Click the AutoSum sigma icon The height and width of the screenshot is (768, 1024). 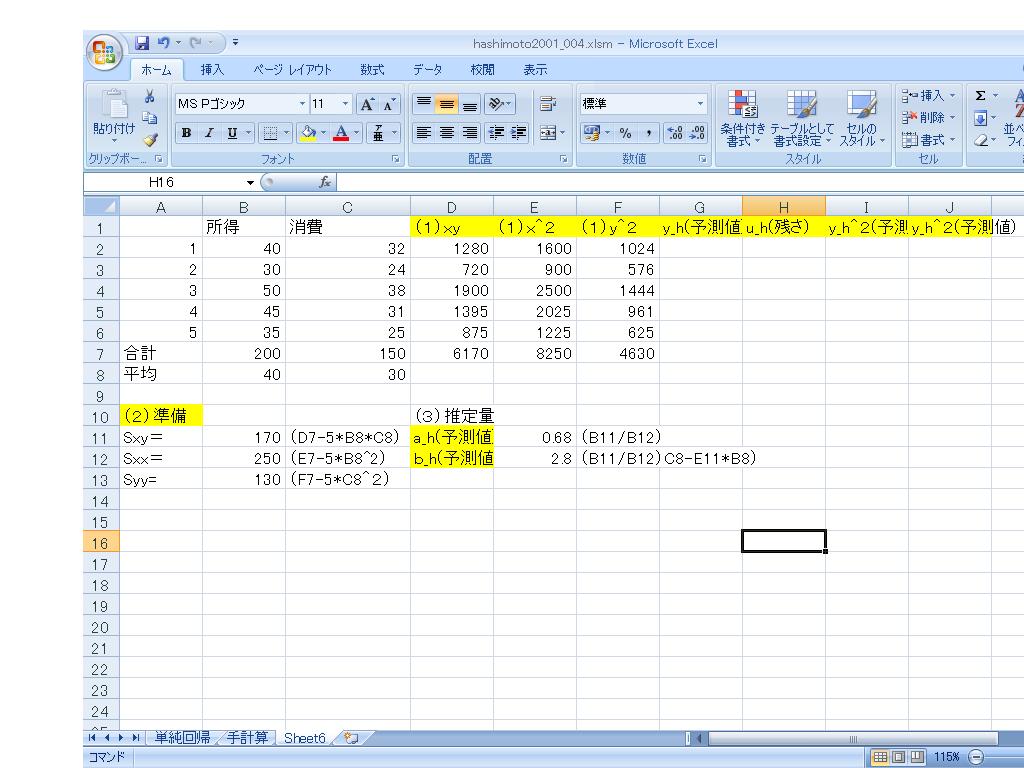pyautogui.click(x=980, y=96)
